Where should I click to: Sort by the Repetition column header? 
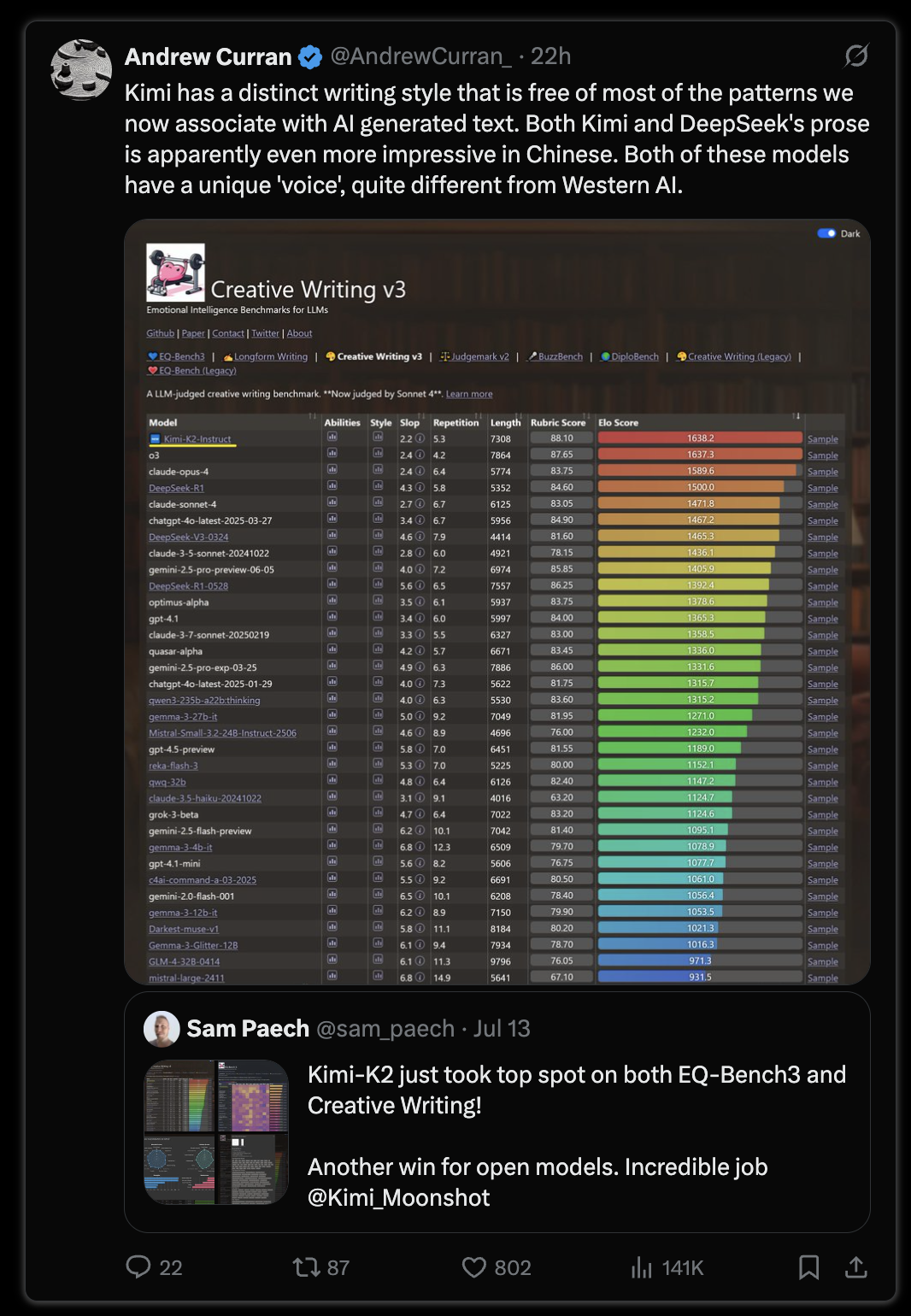pyautogui.click(x=455, y=423)
